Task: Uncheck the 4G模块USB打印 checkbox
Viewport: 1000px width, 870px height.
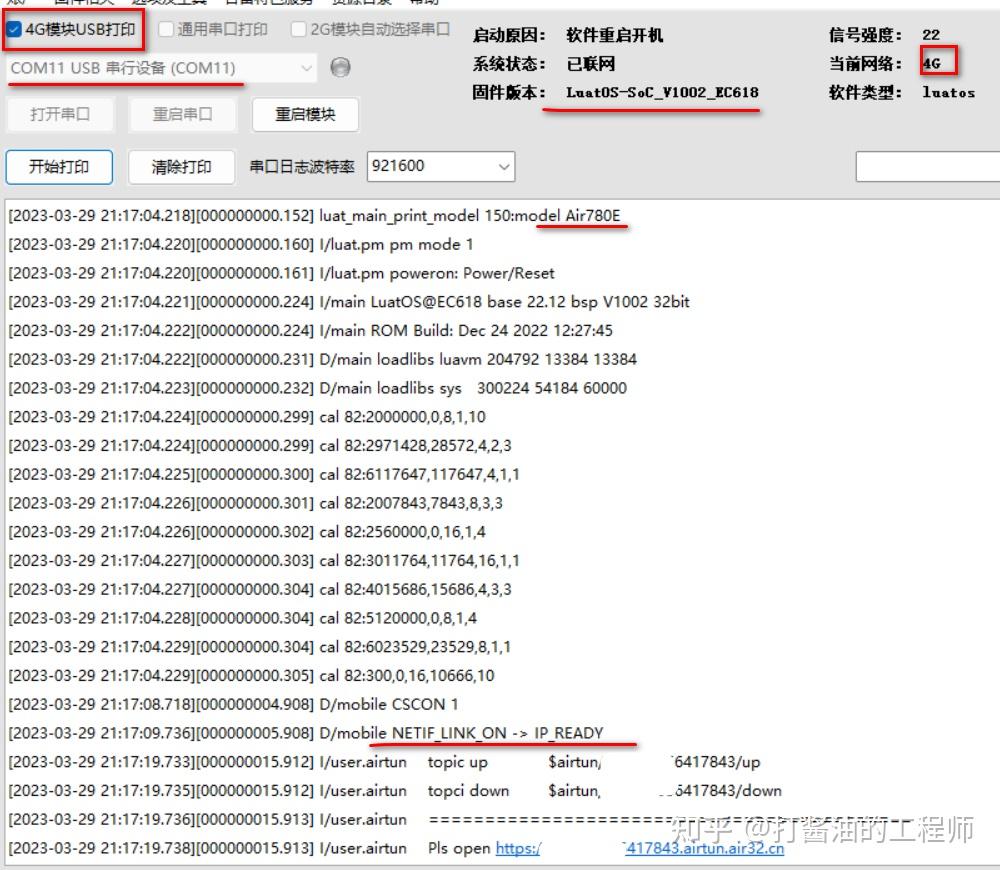Action: pos(14,29)
